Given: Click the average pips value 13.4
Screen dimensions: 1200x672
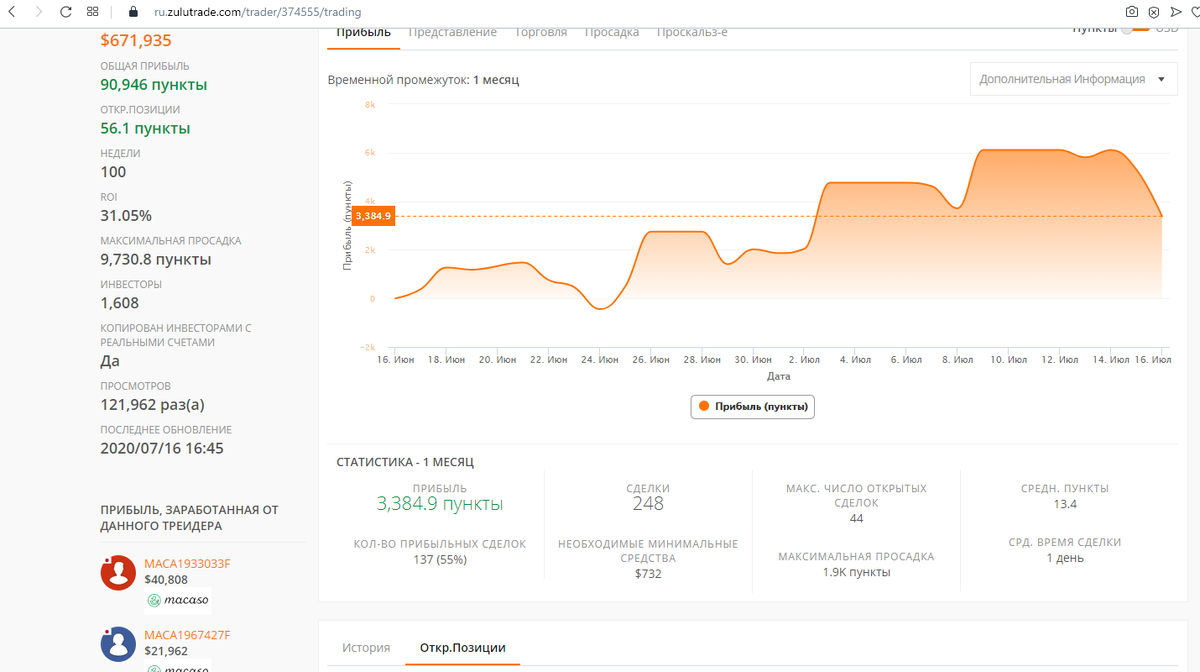Looking at the screenshot, I should coord(1065,504).
